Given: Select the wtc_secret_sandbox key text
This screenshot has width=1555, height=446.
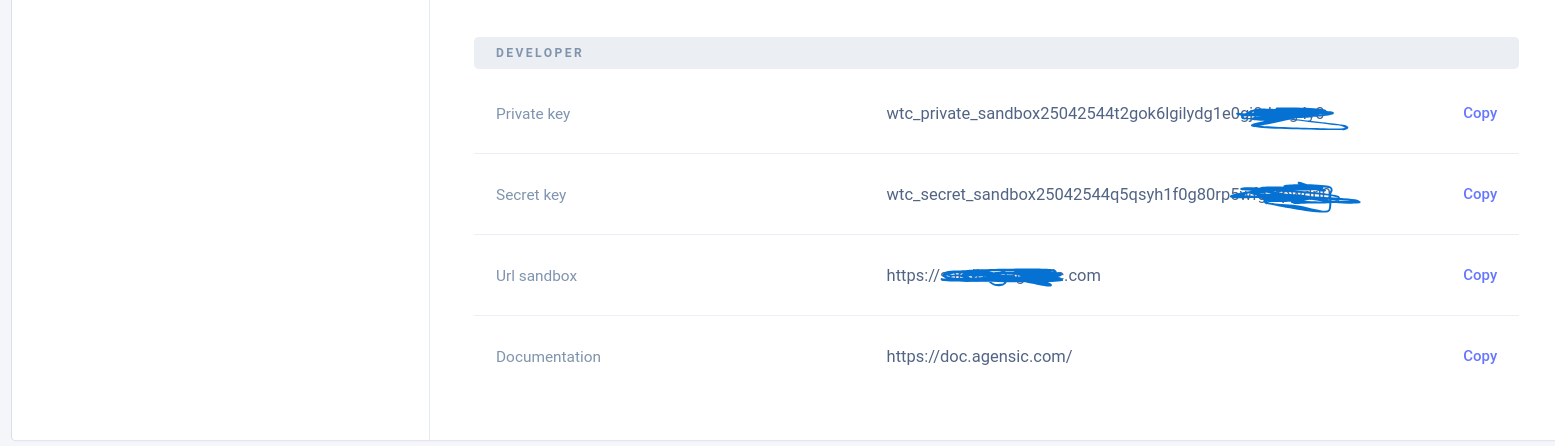Looking at the screenshot, I should [1109, 195].
